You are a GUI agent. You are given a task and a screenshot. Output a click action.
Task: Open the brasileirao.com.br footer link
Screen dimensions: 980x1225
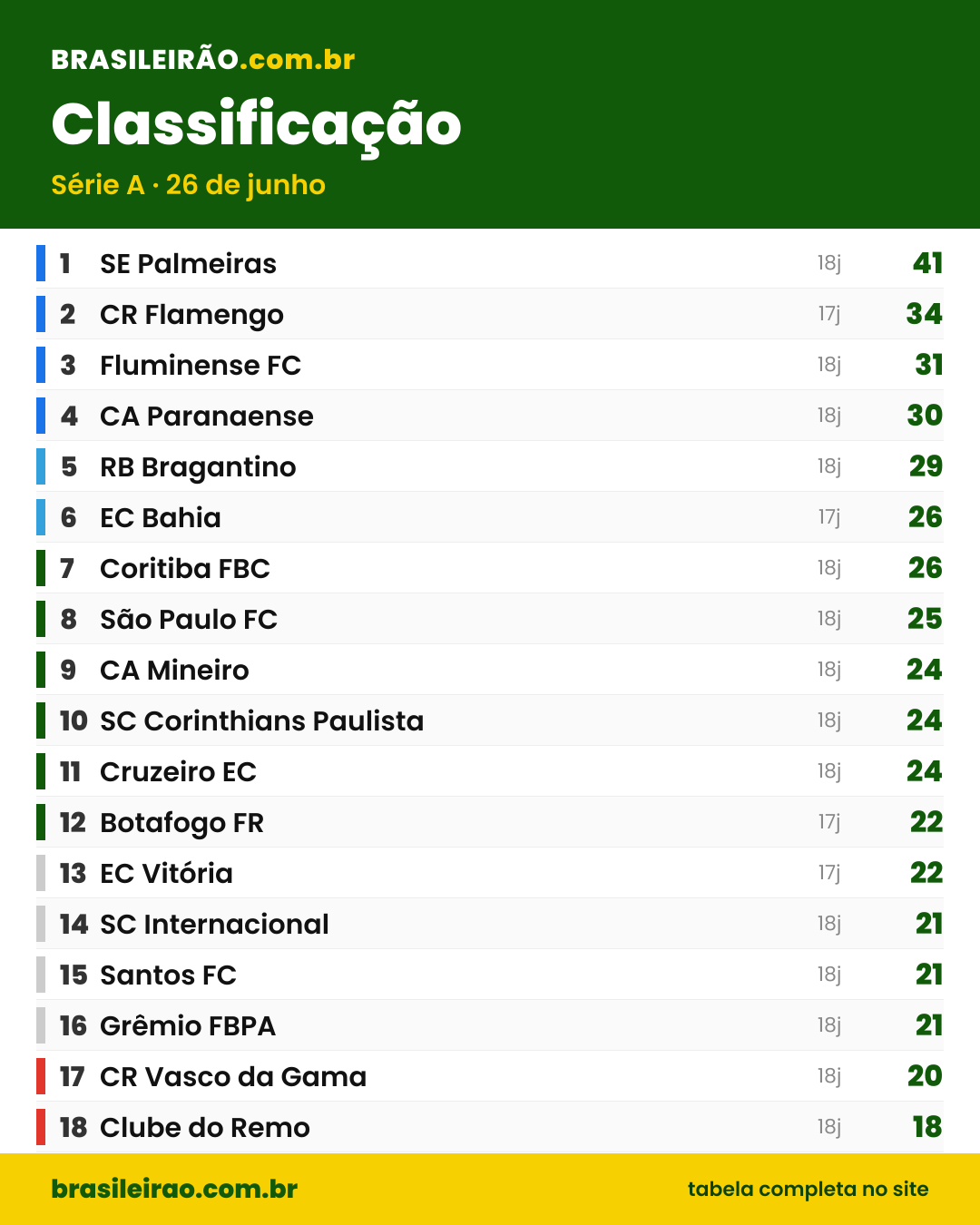point(174,1189)
